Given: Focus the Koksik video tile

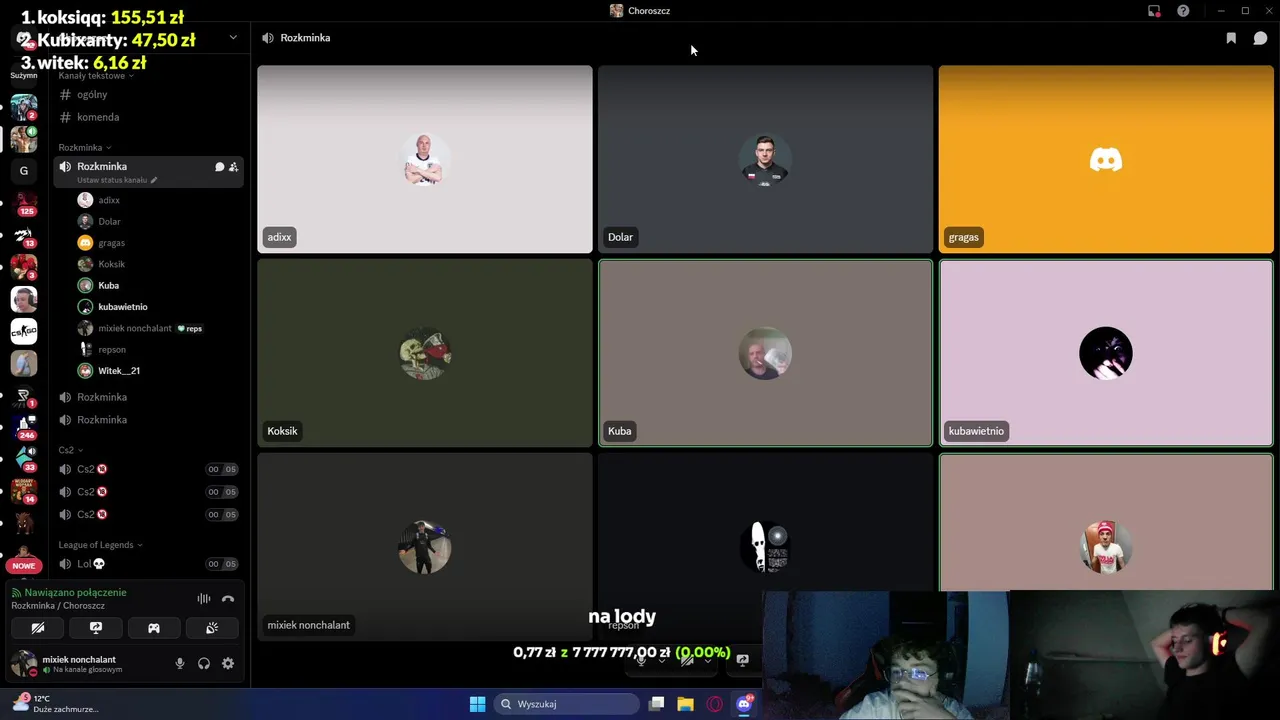Looking at the screenshot, I should coord(425,353).
